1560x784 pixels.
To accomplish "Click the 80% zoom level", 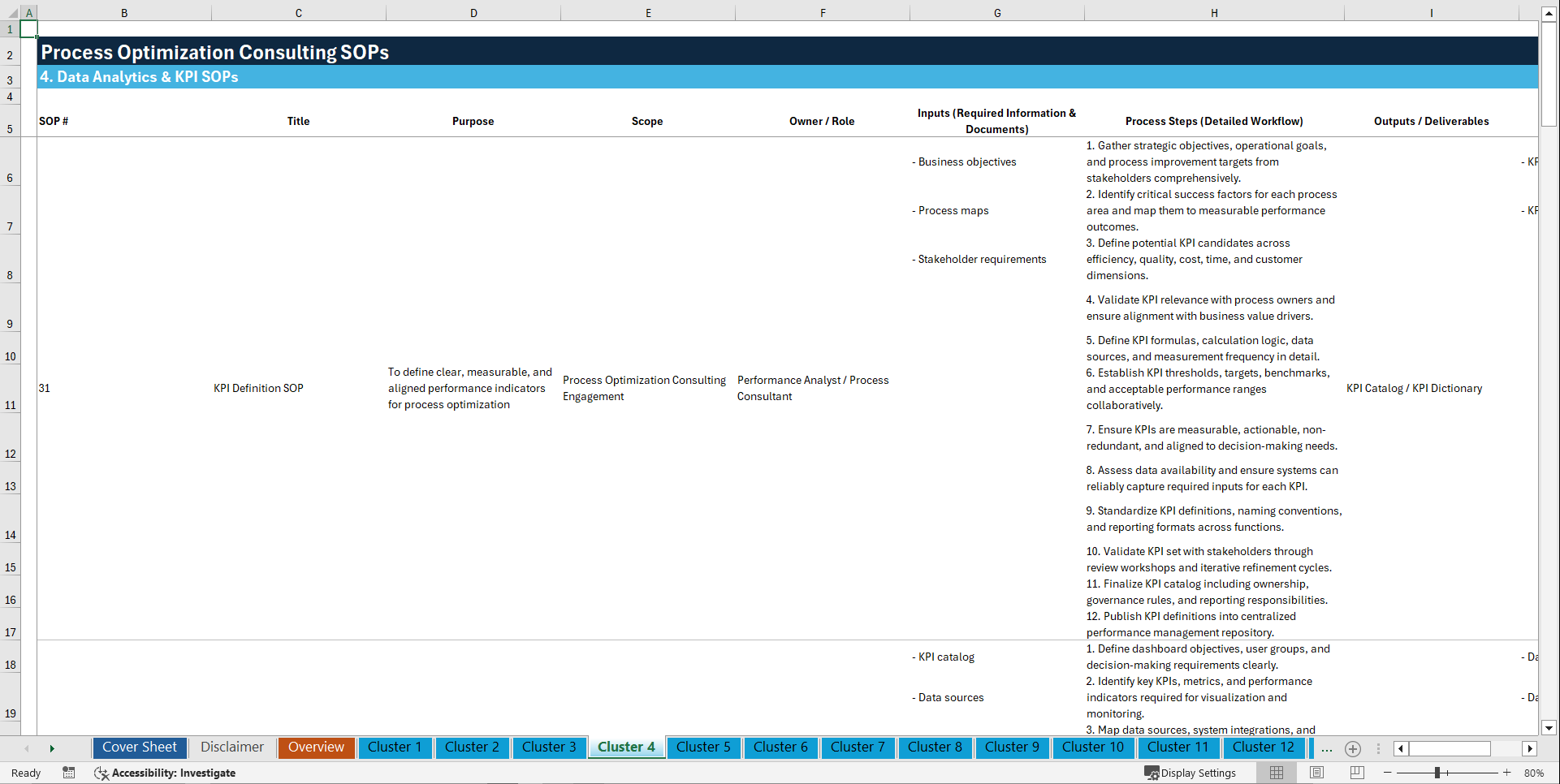I will tap(1534, 773).
